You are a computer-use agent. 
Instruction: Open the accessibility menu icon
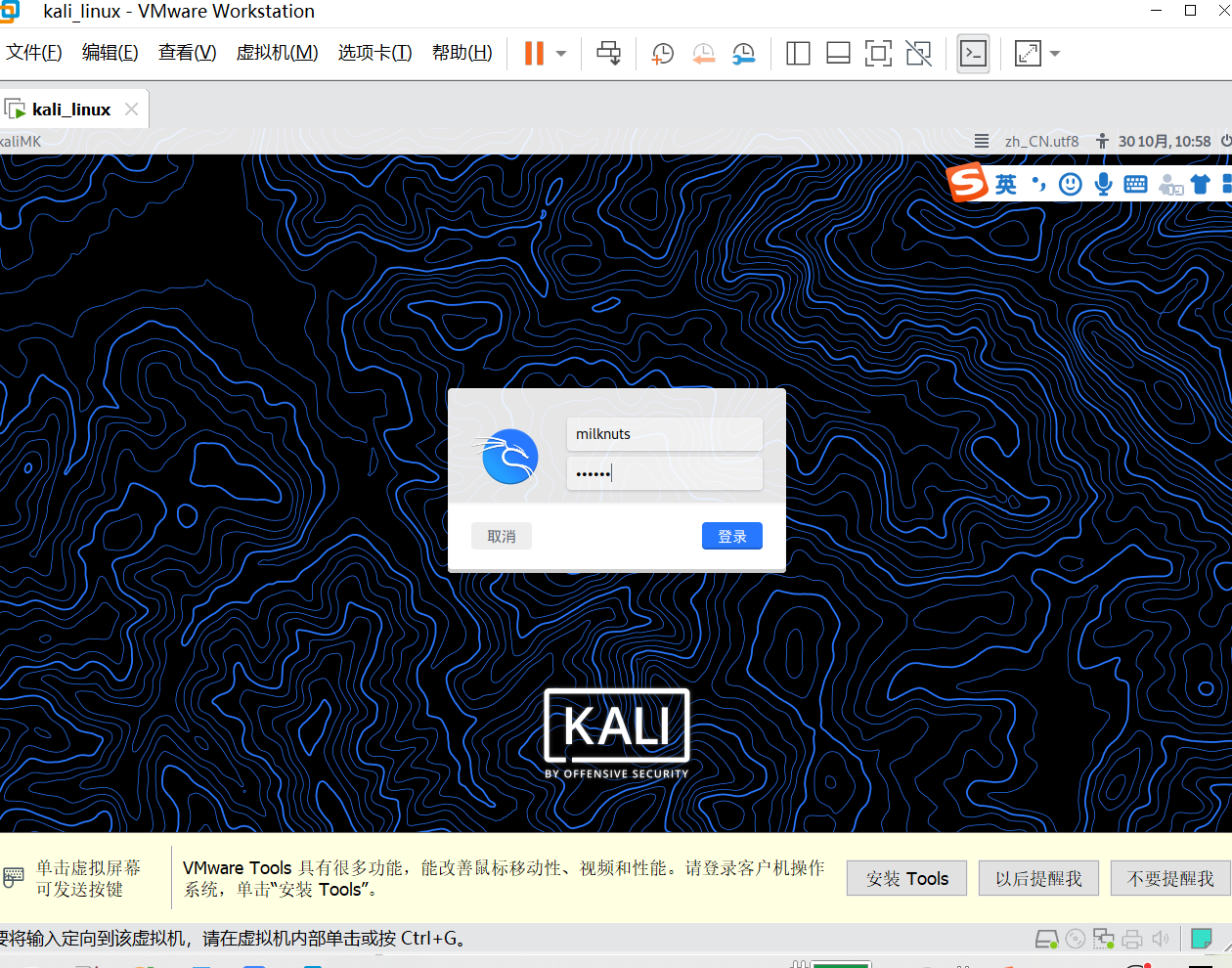coord(1102,141)
